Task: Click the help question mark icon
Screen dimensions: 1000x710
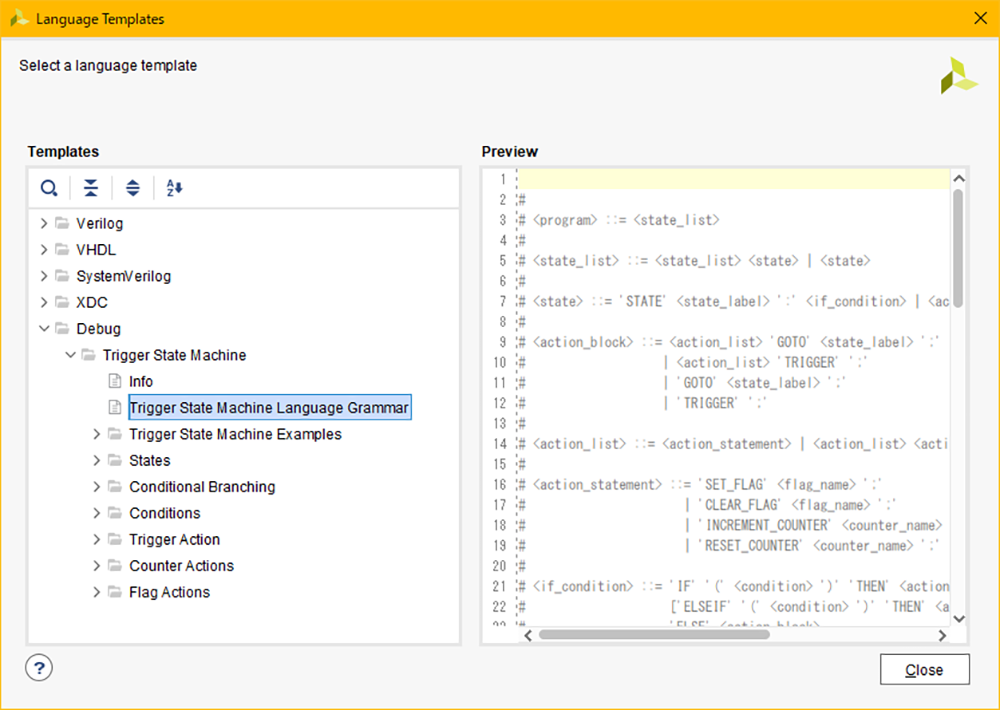Action: (x=39, y=668)
